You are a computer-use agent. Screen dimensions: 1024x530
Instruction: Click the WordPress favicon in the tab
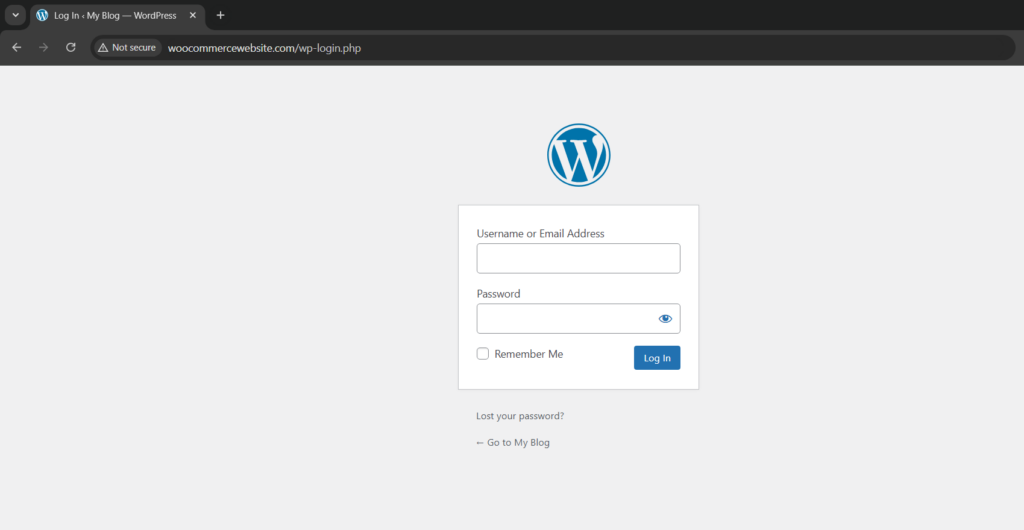point(42,15)
